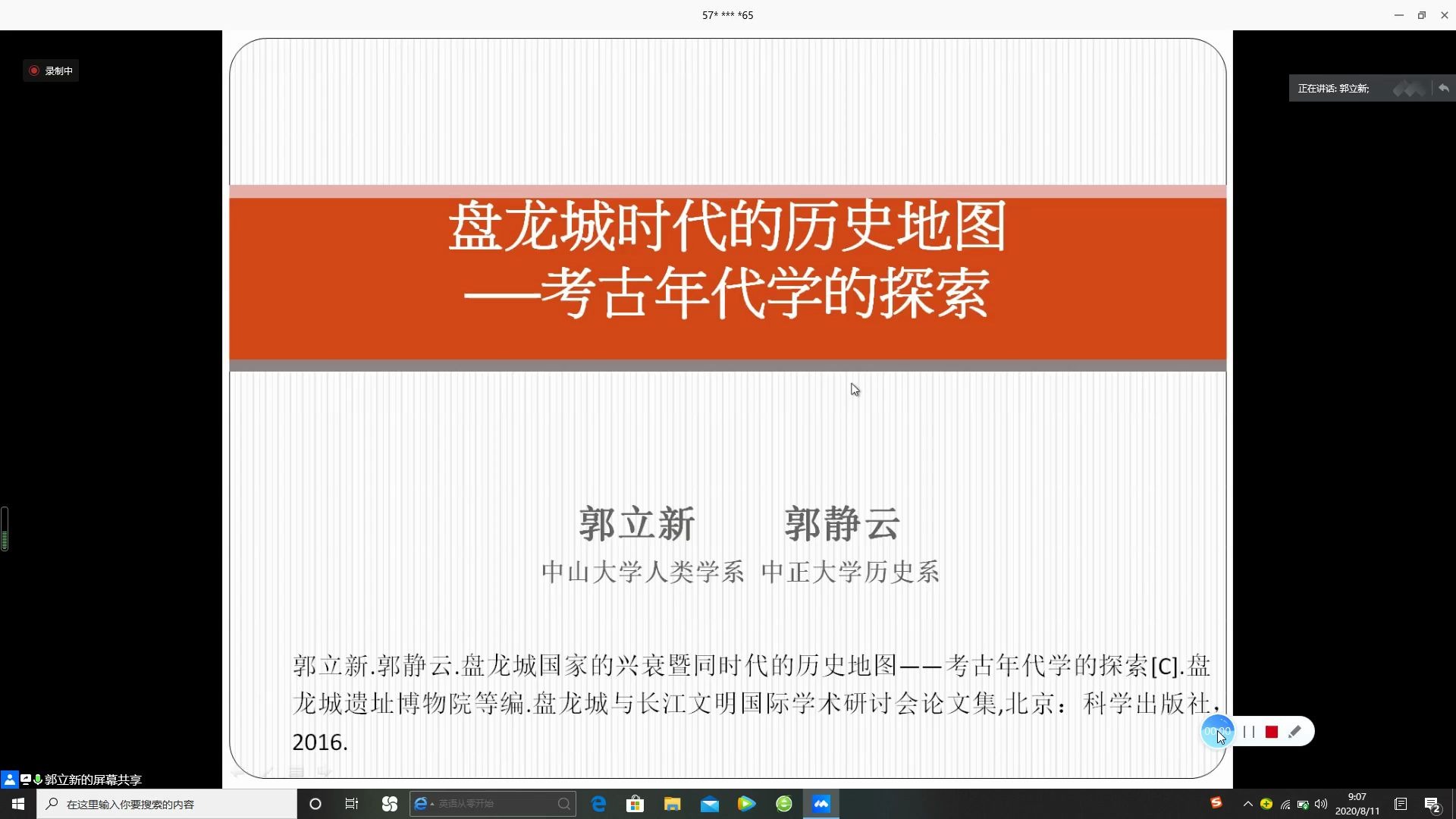This screenshot has height=819, width=1456.
Task: Click the clock showing 9:07 2020/8/11
Action: click(1357, 804)
